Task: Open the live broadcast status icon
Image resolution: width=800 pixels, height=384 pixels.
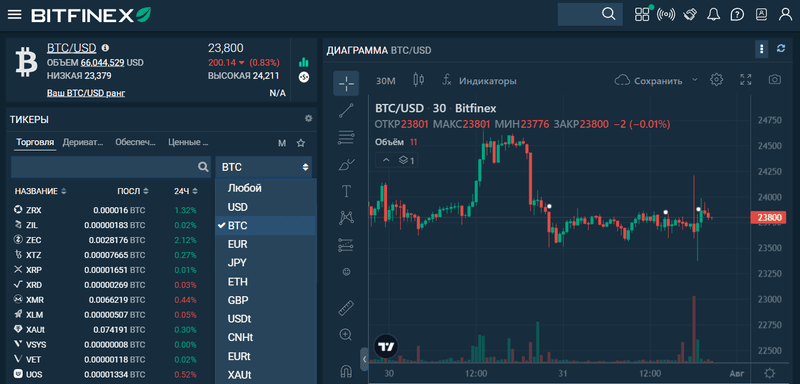Action: 666,14
